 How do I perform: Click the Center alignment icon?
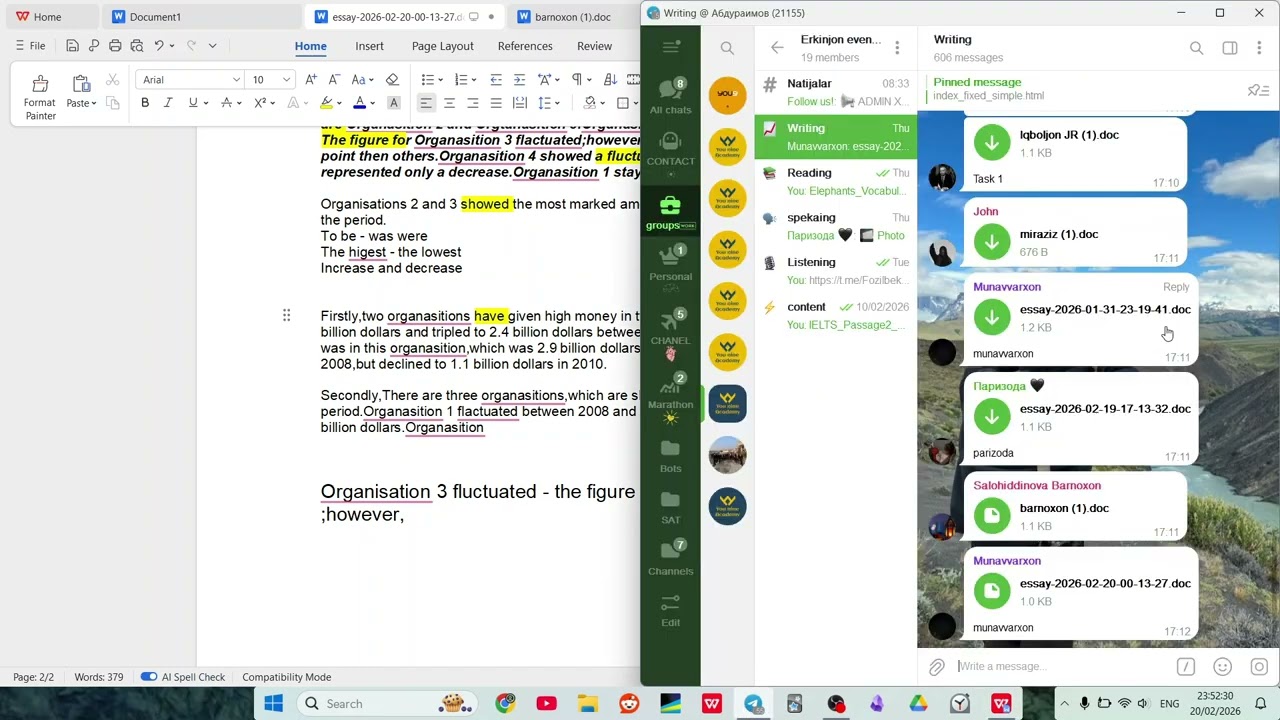(x=449, y=102)
